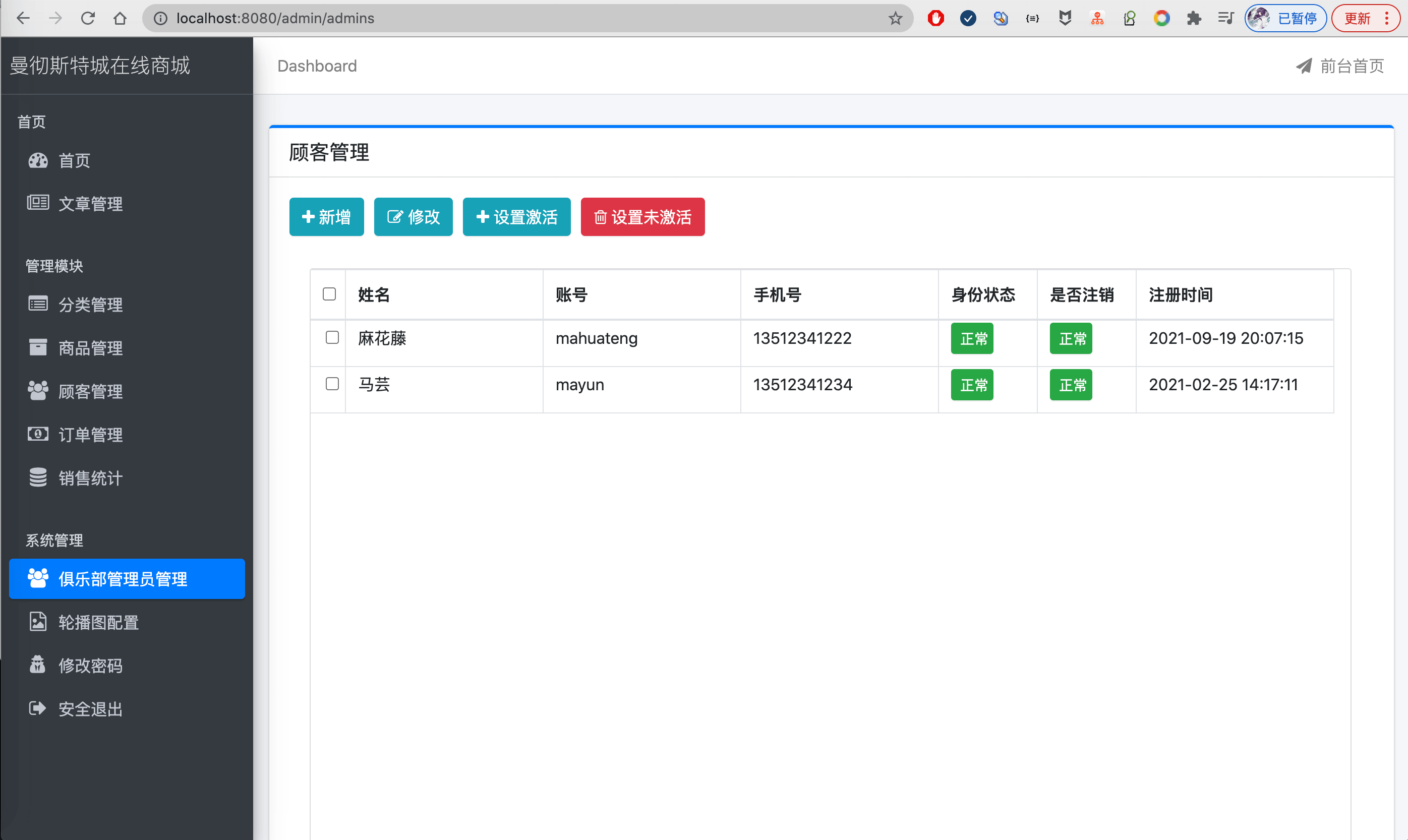Select the active 俱乐部管理员管理 menu item
This screenshot has width=1408, height=840.
tap(127, 578)
